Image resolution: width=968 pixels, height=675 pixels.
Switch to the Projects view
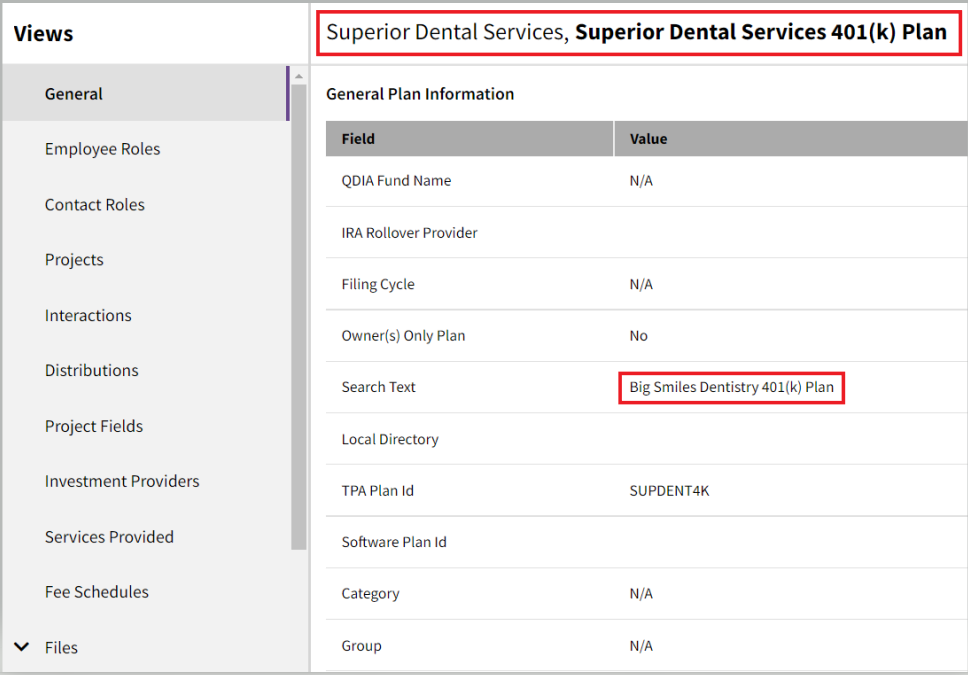[x=74, y=260]
